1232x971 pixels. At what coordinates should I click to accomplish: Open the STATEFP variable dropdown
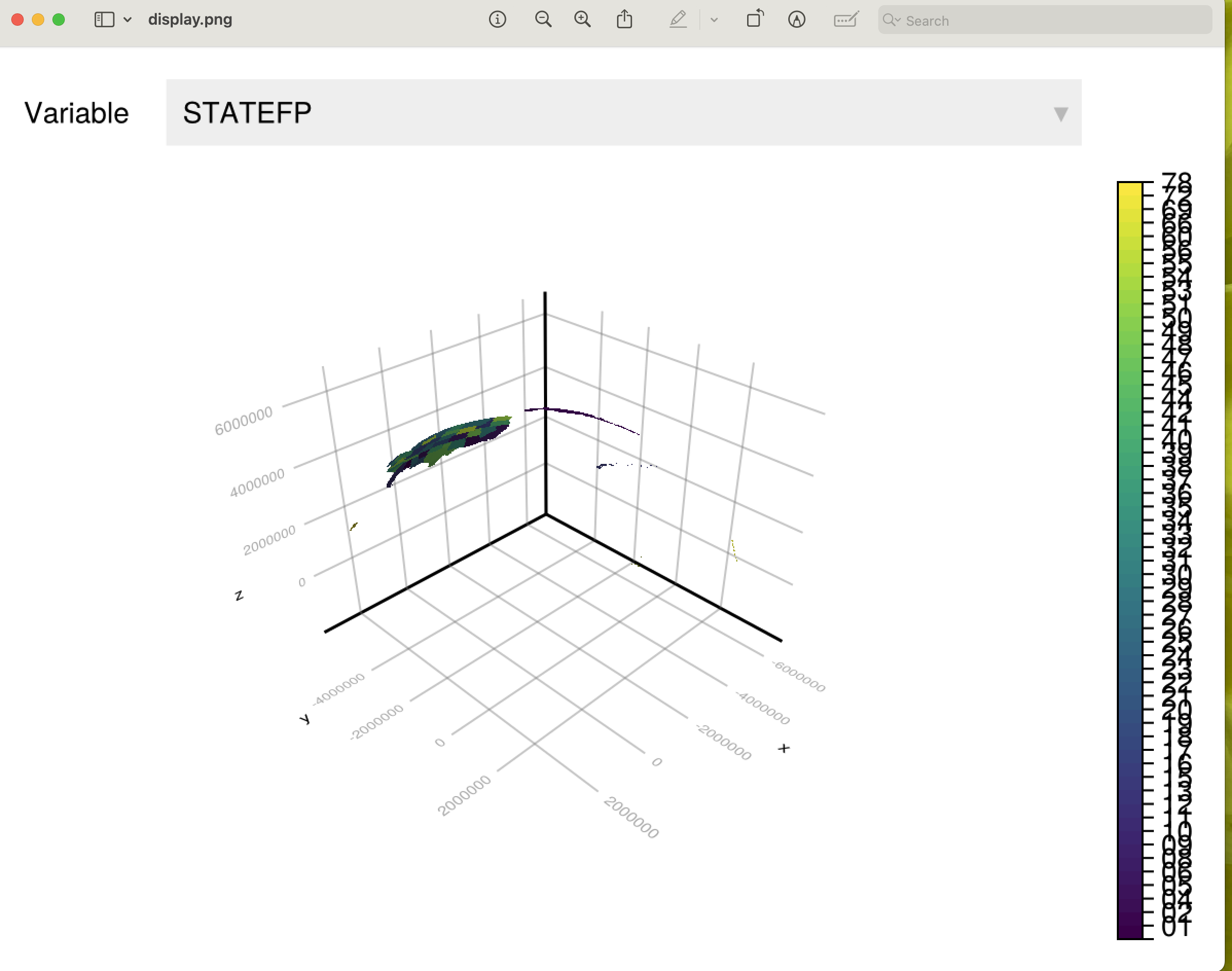(x=623, y=113)
